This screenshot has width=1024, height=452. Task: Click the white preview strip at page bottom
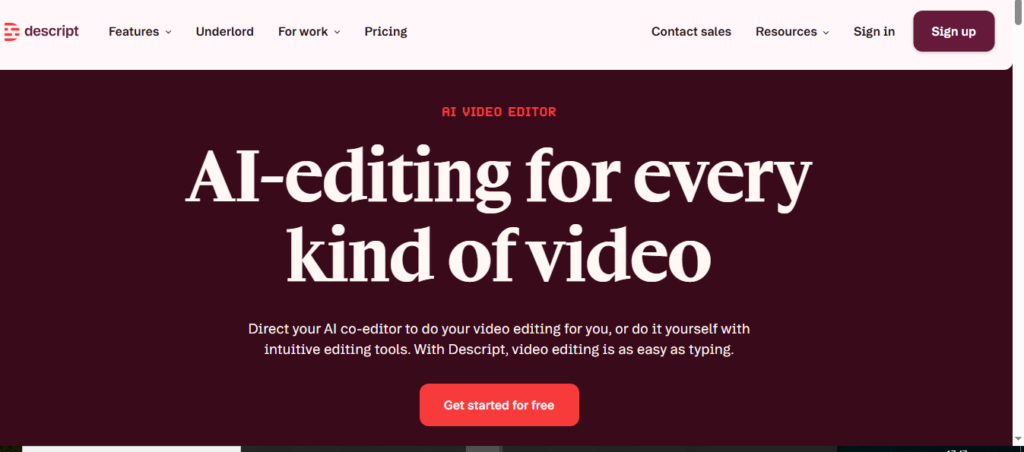[130, 448]
